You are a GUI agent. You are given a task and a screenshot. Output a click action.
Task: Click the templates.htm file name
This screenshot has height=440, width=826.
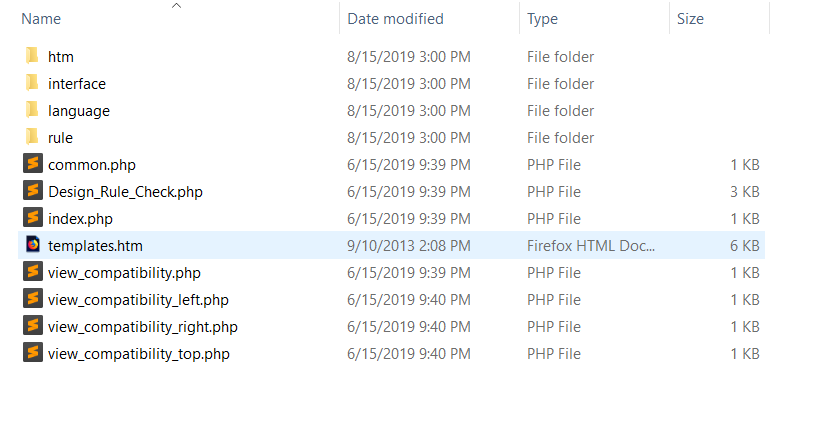(95, 246)
